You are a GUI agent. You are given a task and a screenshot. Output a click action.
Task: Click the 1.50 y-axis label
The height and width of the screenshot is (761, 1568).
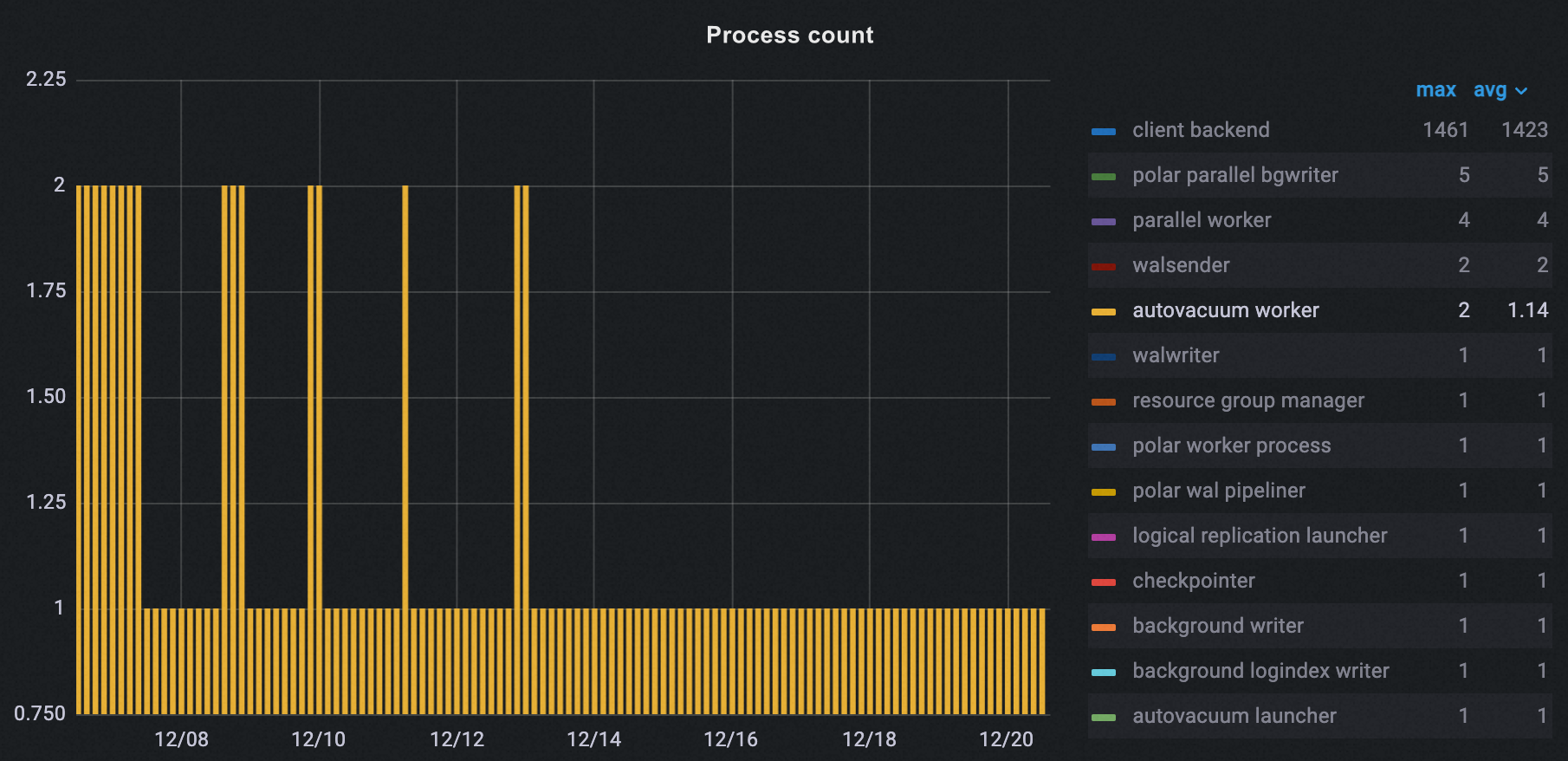tap(46, 397)
